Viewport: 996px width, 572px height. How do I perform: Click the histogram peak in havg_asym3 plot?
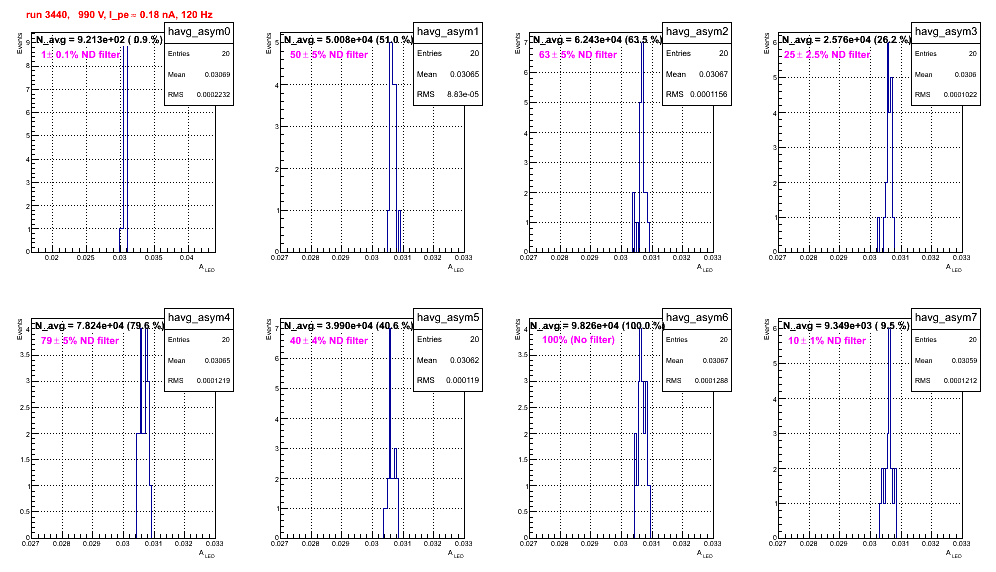tap(889, 43)
